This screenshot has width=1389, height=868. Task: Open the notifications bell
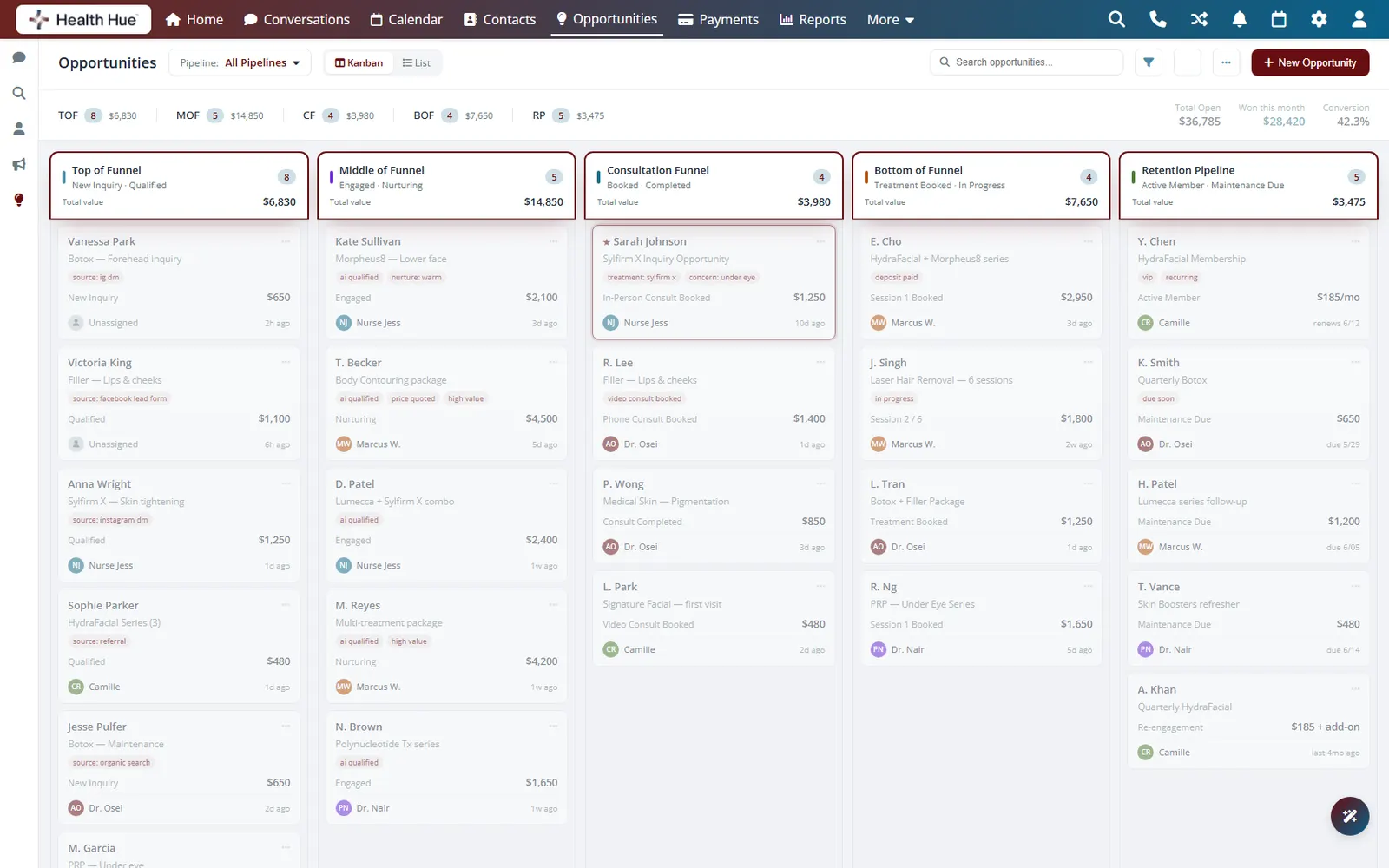(x=1240, y=19)
